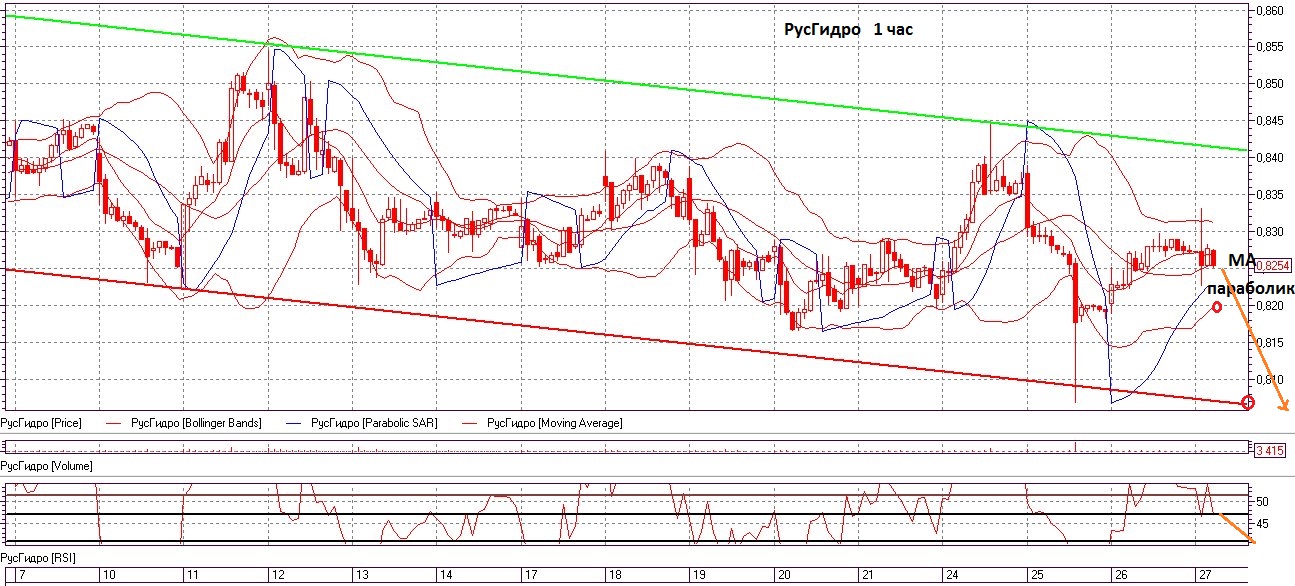Viewport: 1295px width, 586px height.
Task: Click date 13 on the time axis
Action: (362, 576)
